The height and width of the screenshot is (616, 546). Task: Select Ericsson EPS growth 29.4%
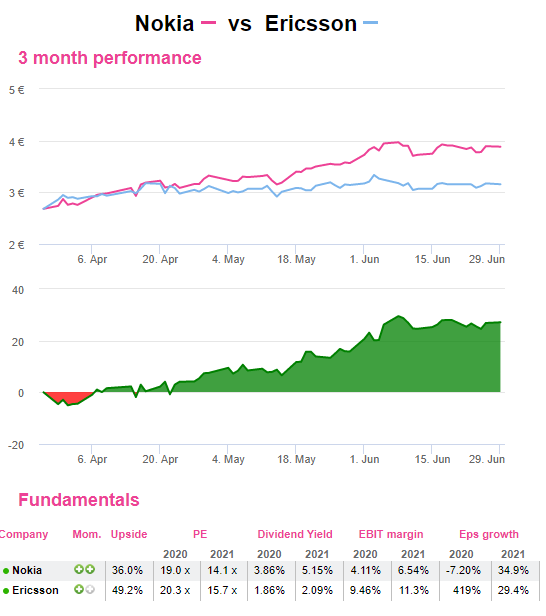(513, 590)
